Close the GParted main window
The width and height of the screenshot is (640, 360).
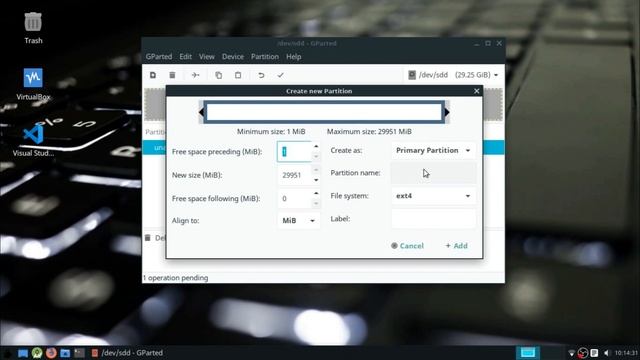coord(499,43)
